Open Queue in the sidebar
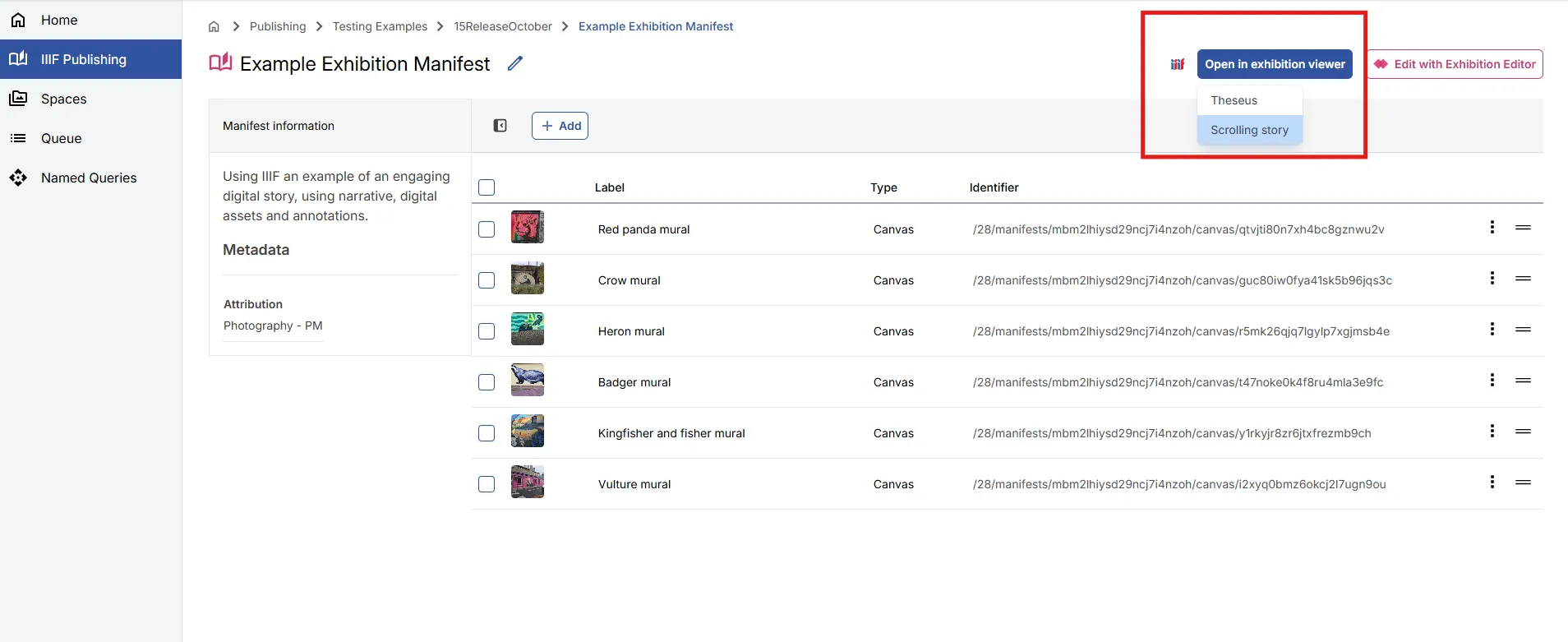The width and height of the screenshot is (1568, 642). (90, 138)
